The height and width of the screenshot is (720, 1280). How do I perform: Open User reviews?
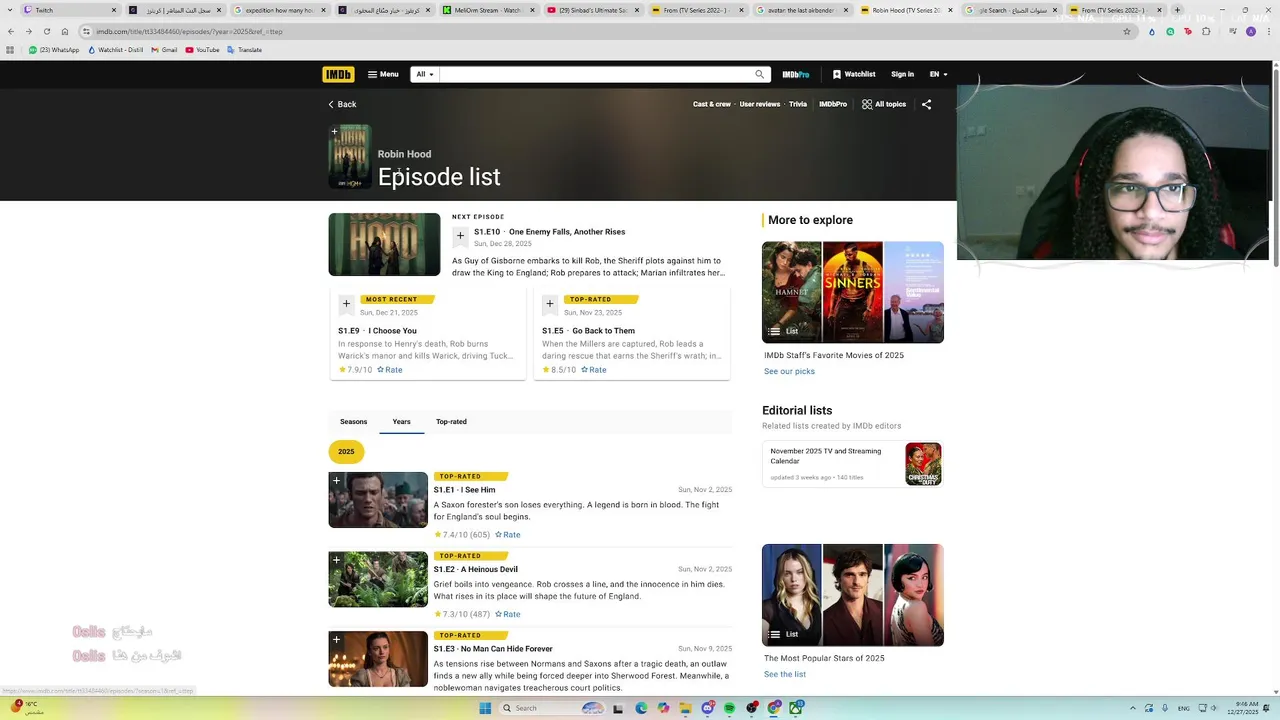[760, 104]
